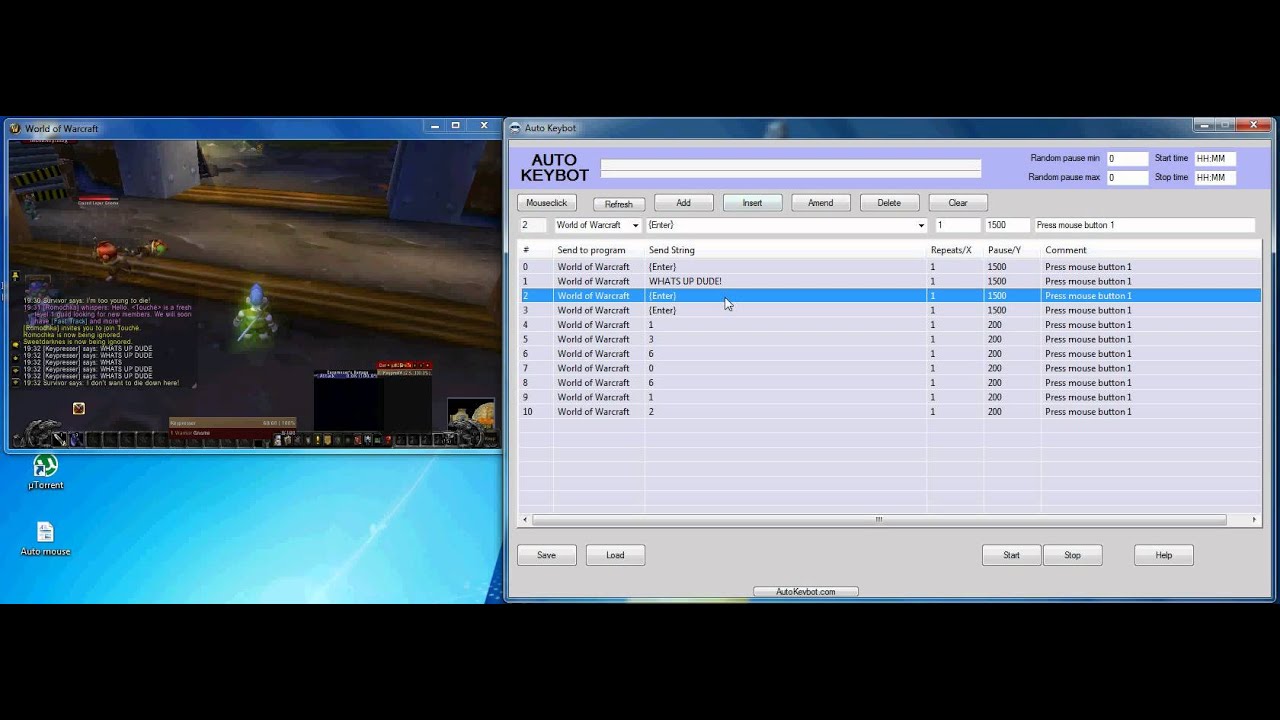Click the row number input field
This screenshot has width=1280, height=720.
(x=533, y=225)
